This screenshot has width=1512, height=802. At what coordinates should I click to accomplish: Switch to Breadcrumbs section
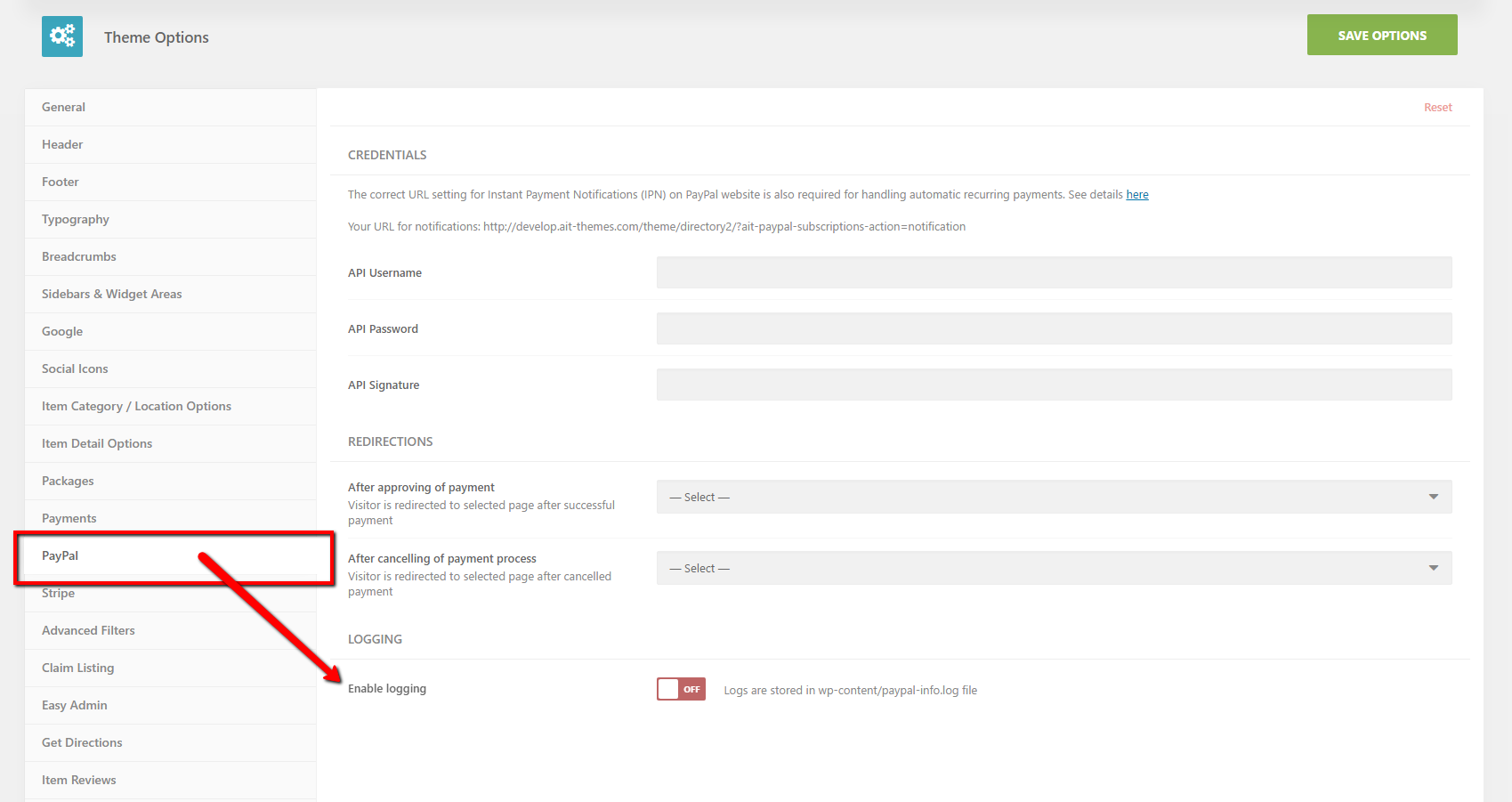(170, 256)
